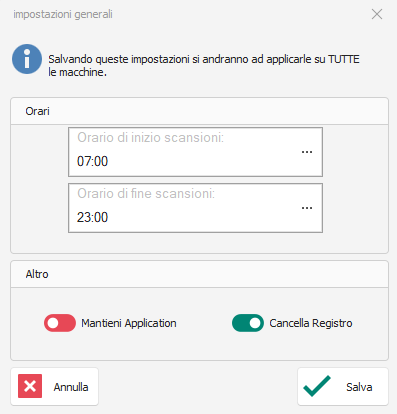Enable the Mantieni Application toggle
The width and height of the screenshot is (397, 414).
[x=60, y=323]
